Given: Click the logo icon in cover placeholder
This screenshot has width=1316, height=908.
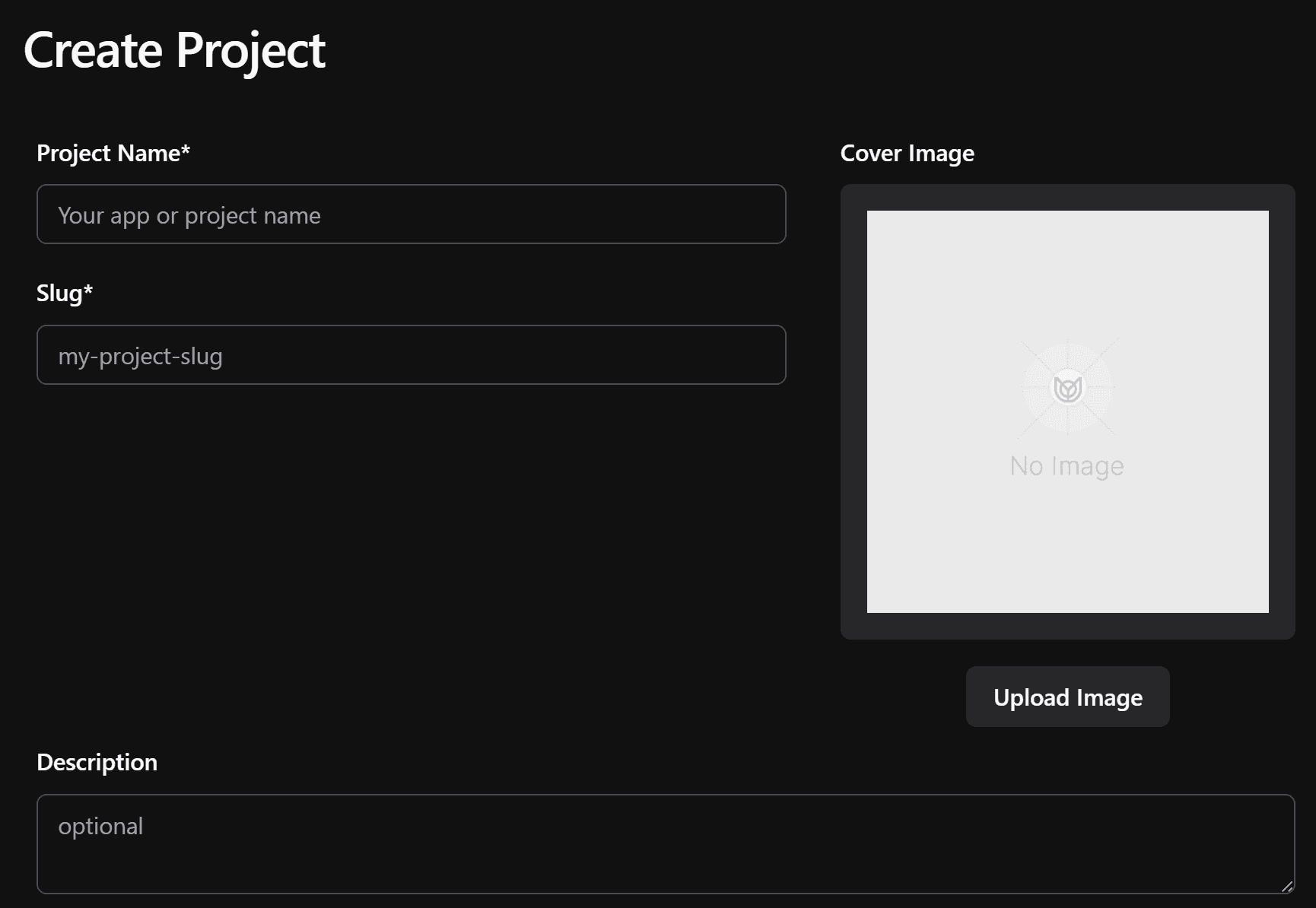Looking at the screenshot, I should tap(1067, 389).
